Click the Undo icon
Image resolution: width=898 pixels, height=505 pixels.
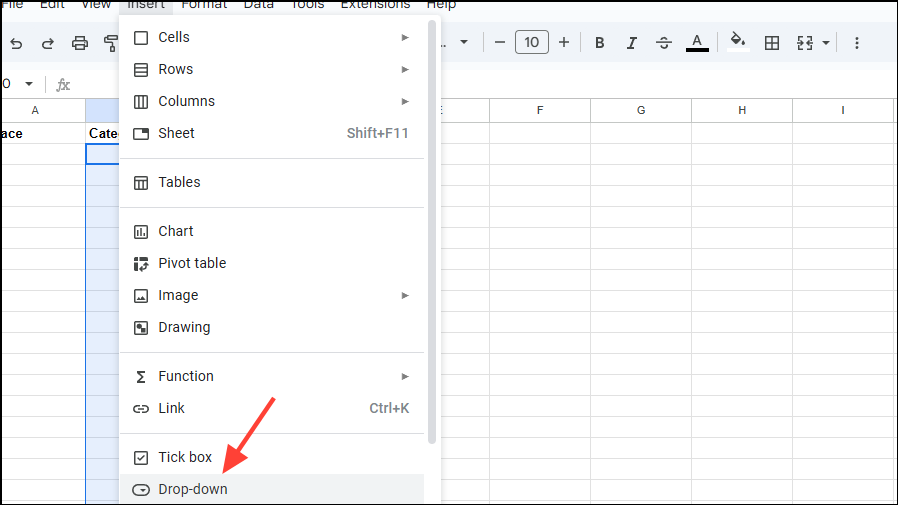click(16, 43)
